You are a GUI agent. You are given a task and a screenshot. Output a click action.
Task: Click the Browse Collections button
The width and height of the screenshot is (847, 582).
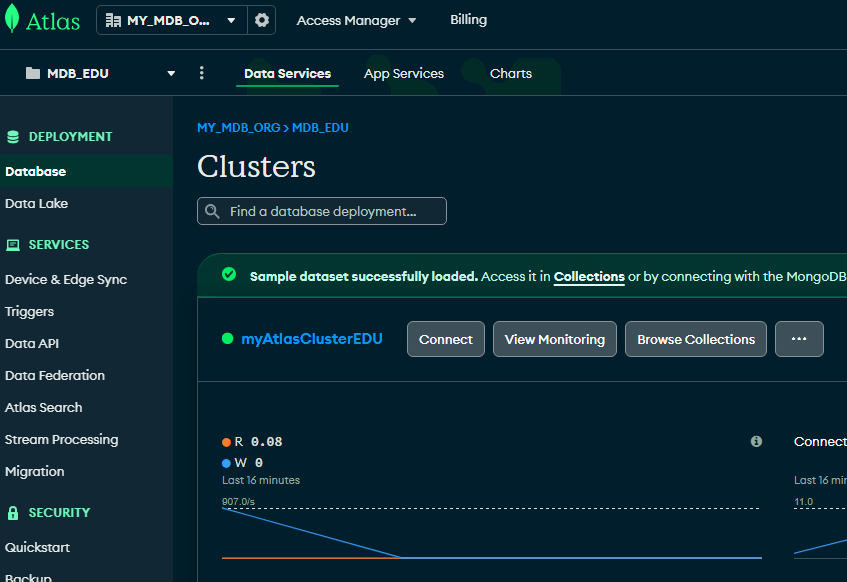point(696,339)
